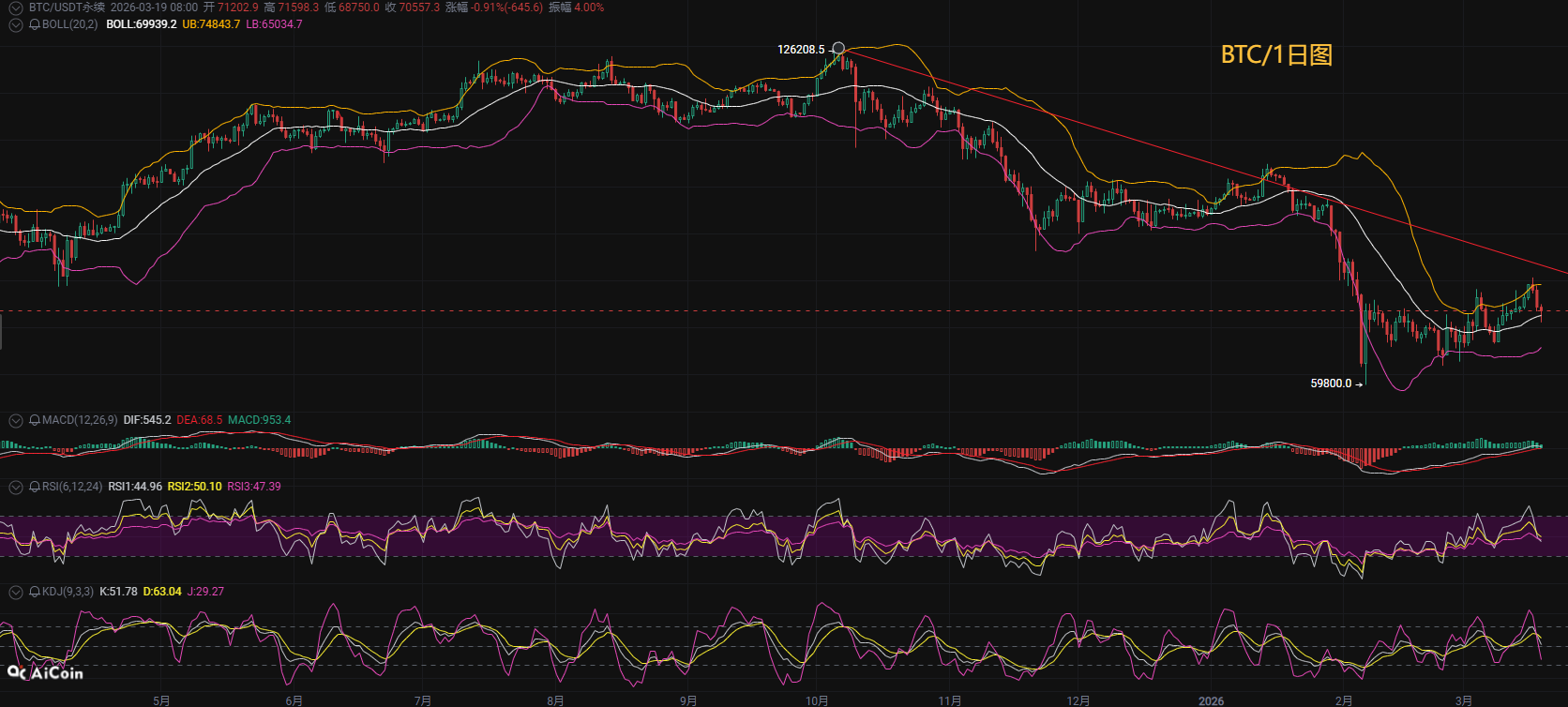1568x707 pixels.
Task: Click the MACD indicator alert bell
Action: point(35,420)
